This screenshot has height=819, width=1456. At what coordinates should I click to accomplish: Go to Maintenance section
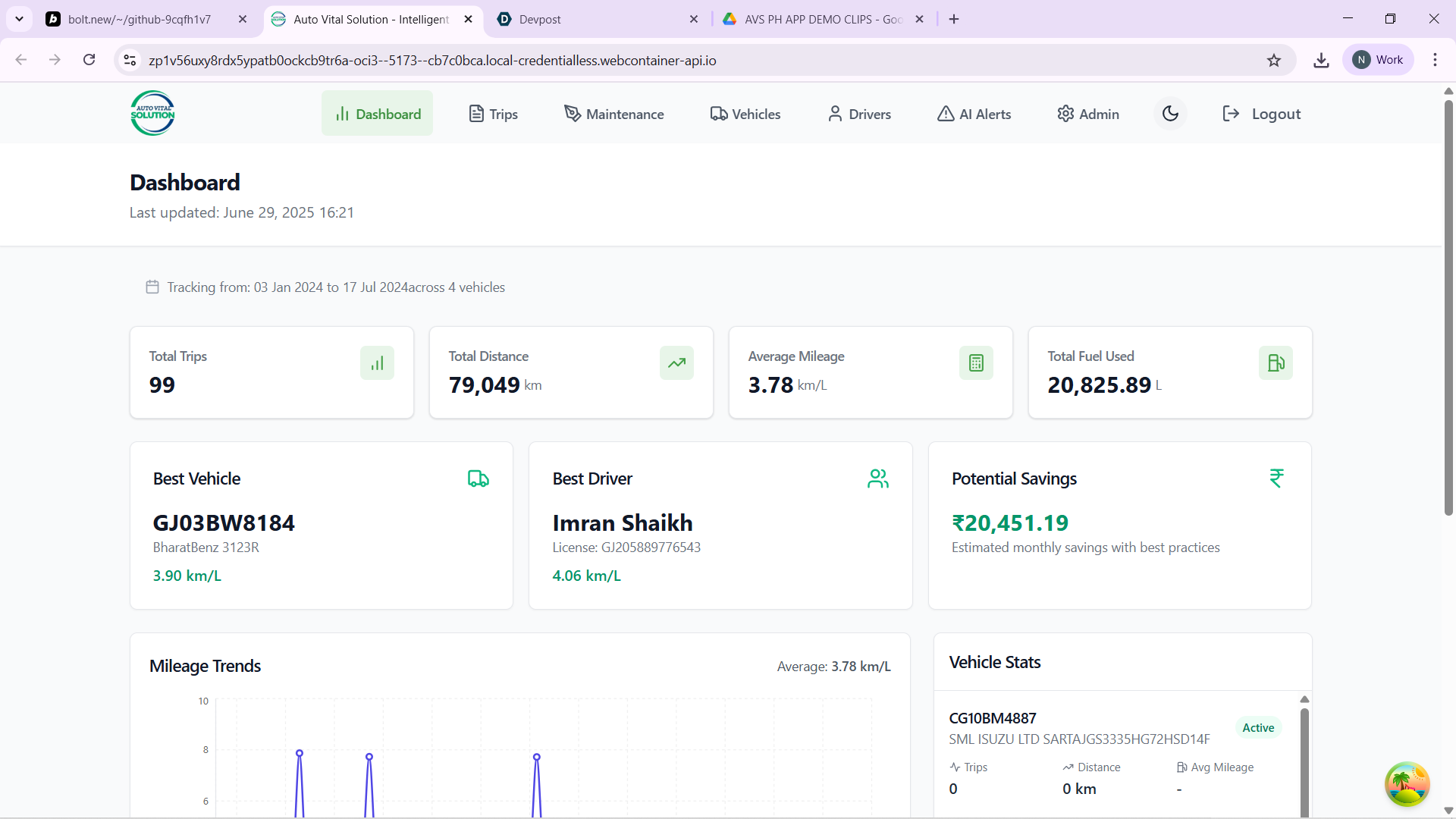tap(613, 114)
